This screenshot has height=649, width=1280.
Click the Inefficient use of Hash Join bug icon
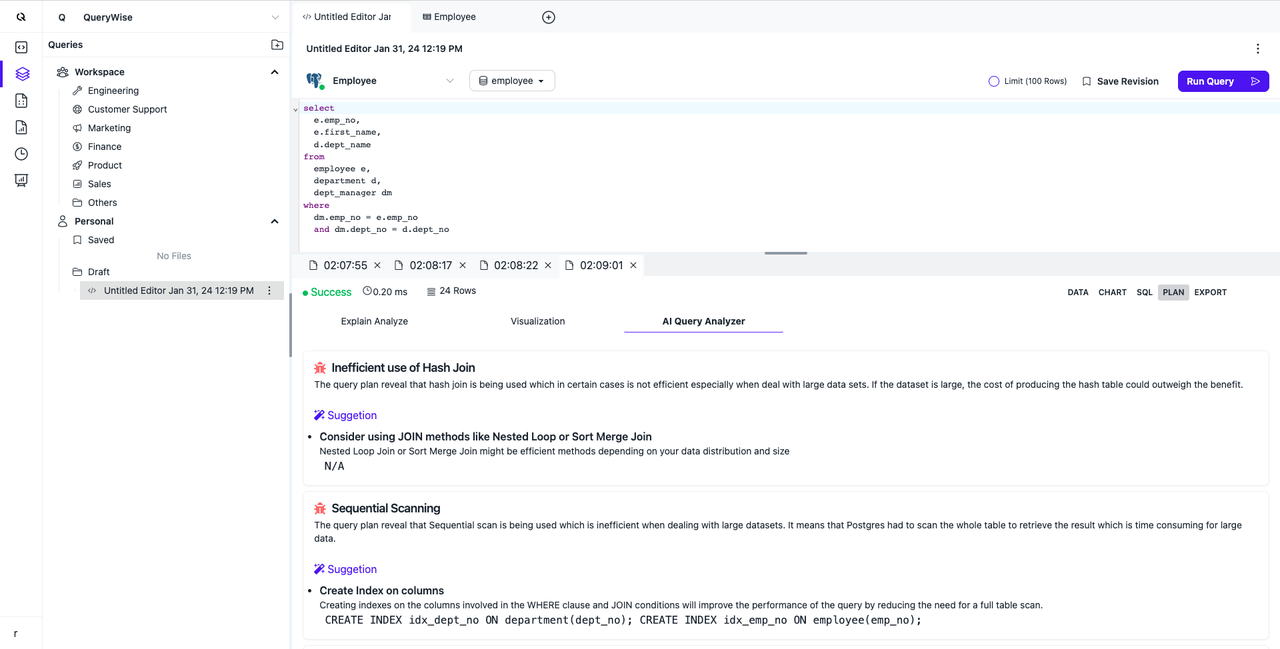coord(320,368)
